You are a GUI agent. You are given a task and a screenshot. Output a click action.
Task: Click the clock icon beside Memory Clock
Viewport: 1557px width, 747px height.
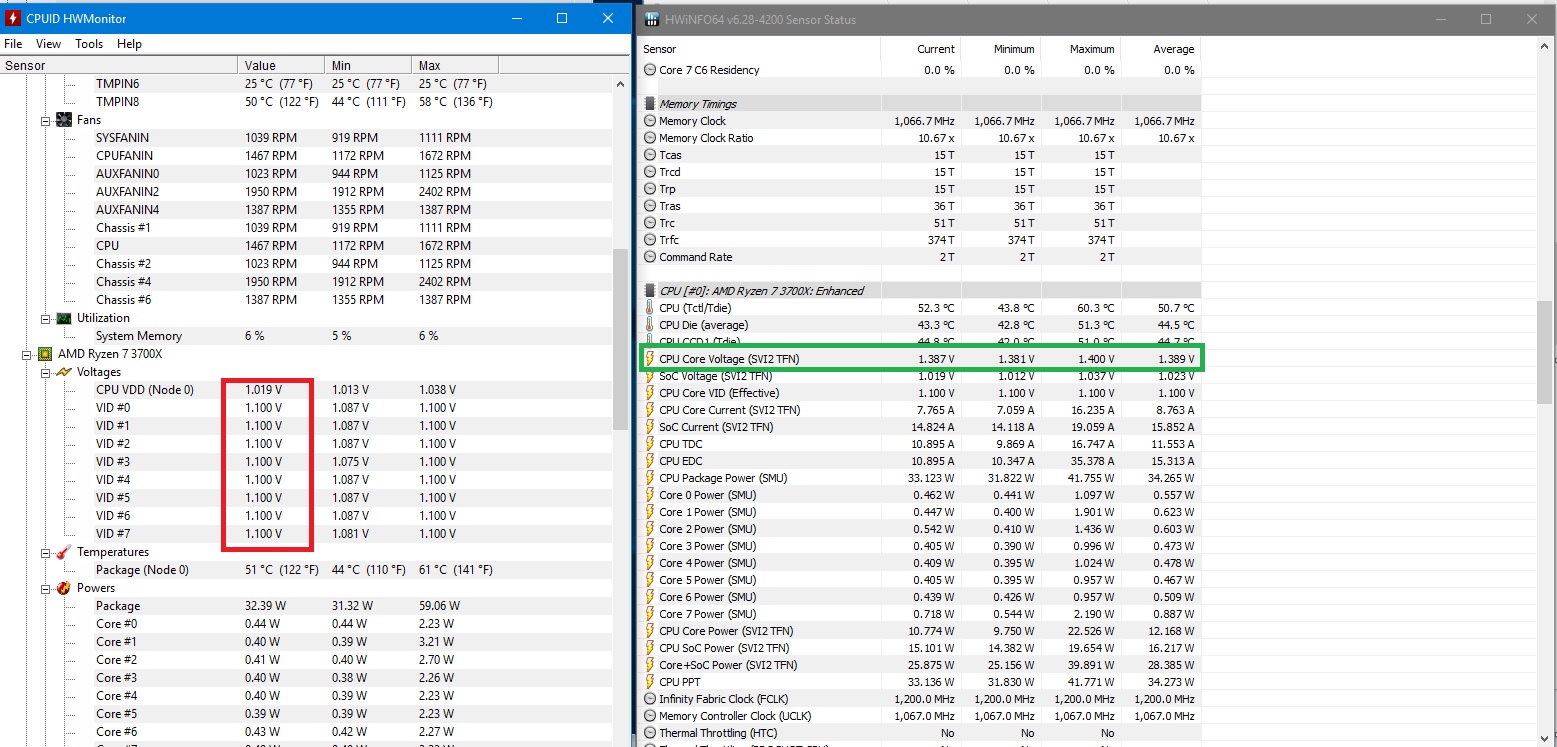click(650, 121)
